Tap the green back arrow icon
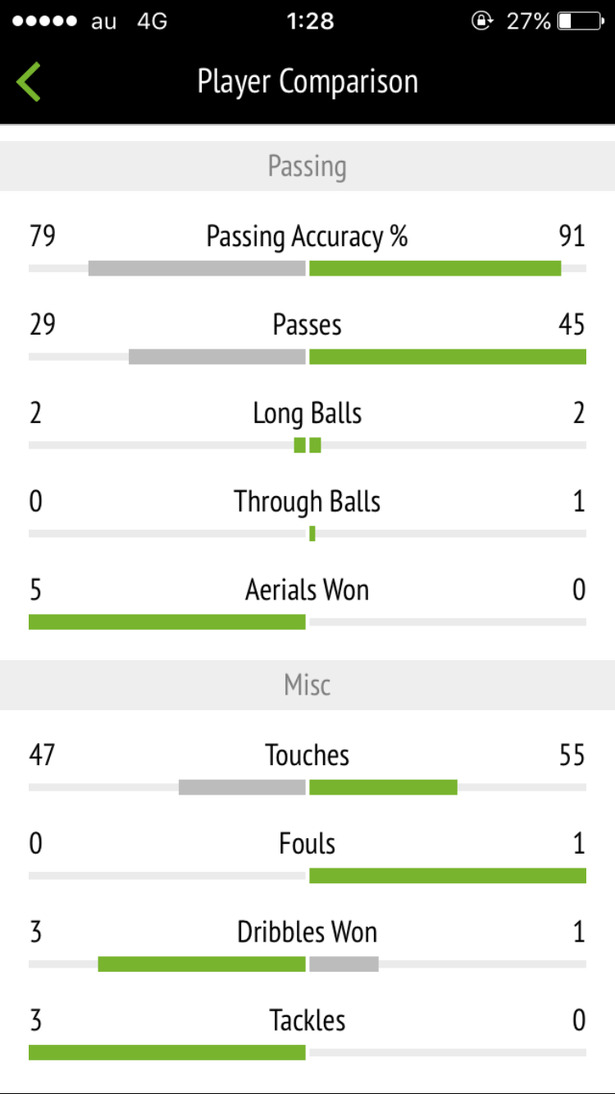 (29, 81)
